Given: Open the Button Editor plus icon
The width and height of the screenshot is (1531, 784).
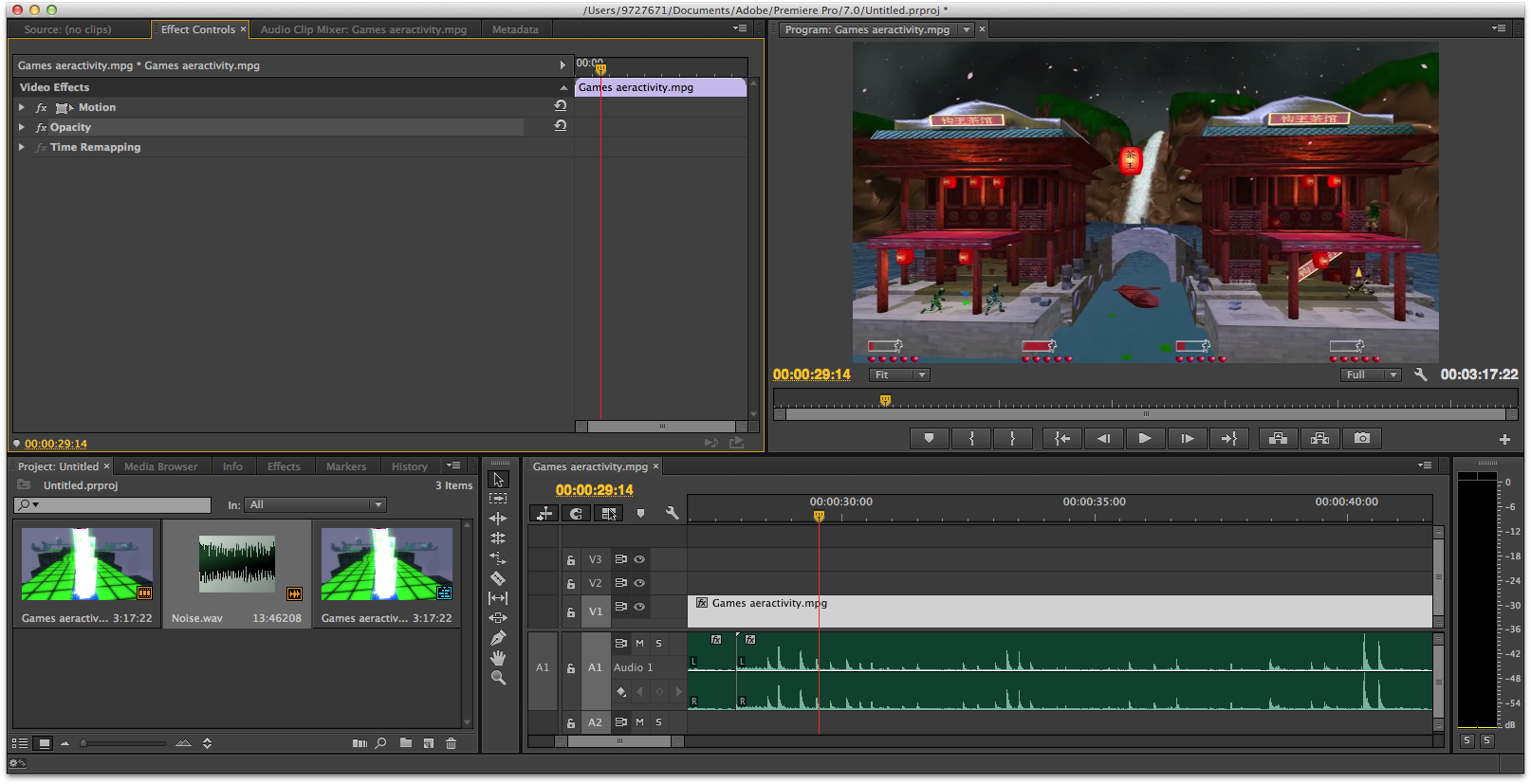Looking at the screenshot, I should pos(1504,439).
